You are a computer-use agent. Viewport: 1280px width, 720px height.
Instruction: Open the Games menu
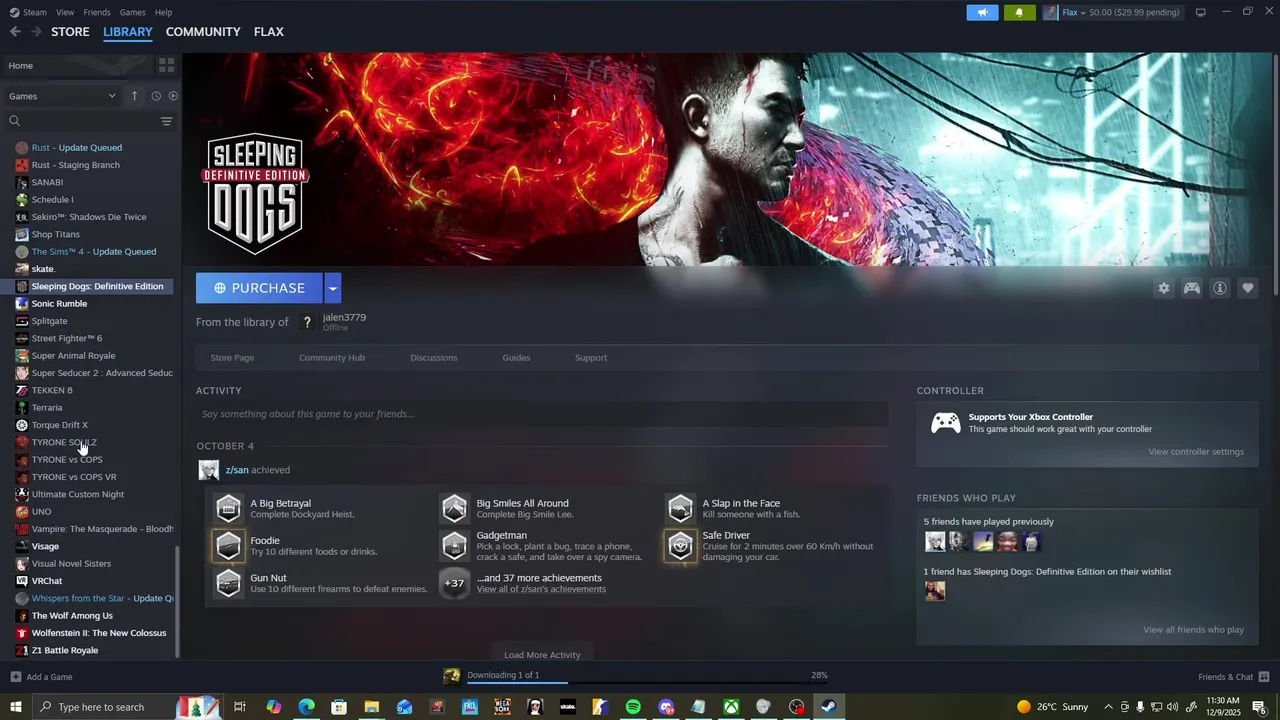click(132, 12)
